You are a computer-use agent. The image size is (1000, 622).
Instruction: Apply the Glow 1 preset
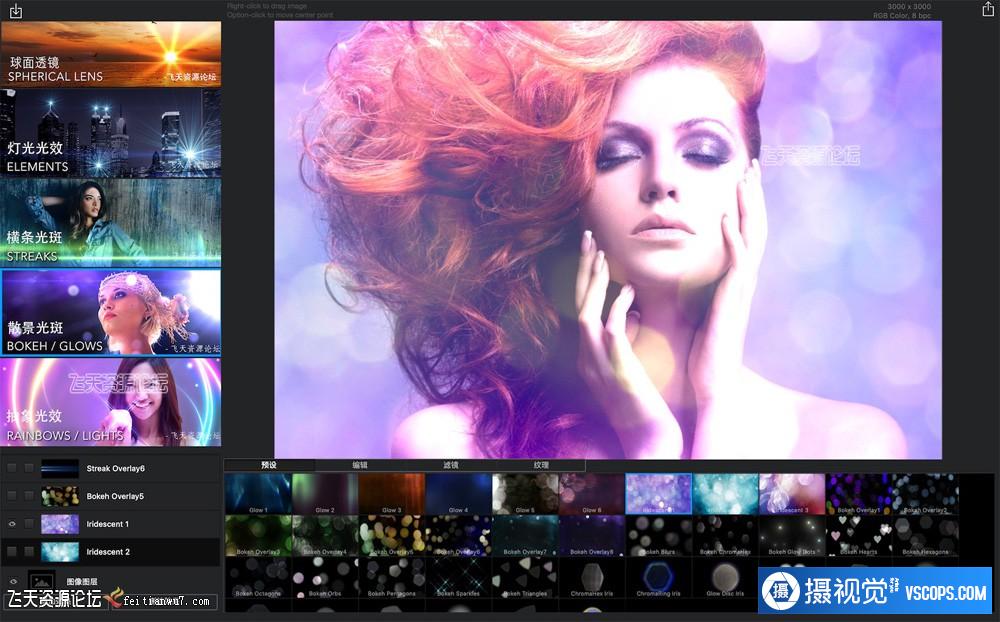click(x=257, y=493)
